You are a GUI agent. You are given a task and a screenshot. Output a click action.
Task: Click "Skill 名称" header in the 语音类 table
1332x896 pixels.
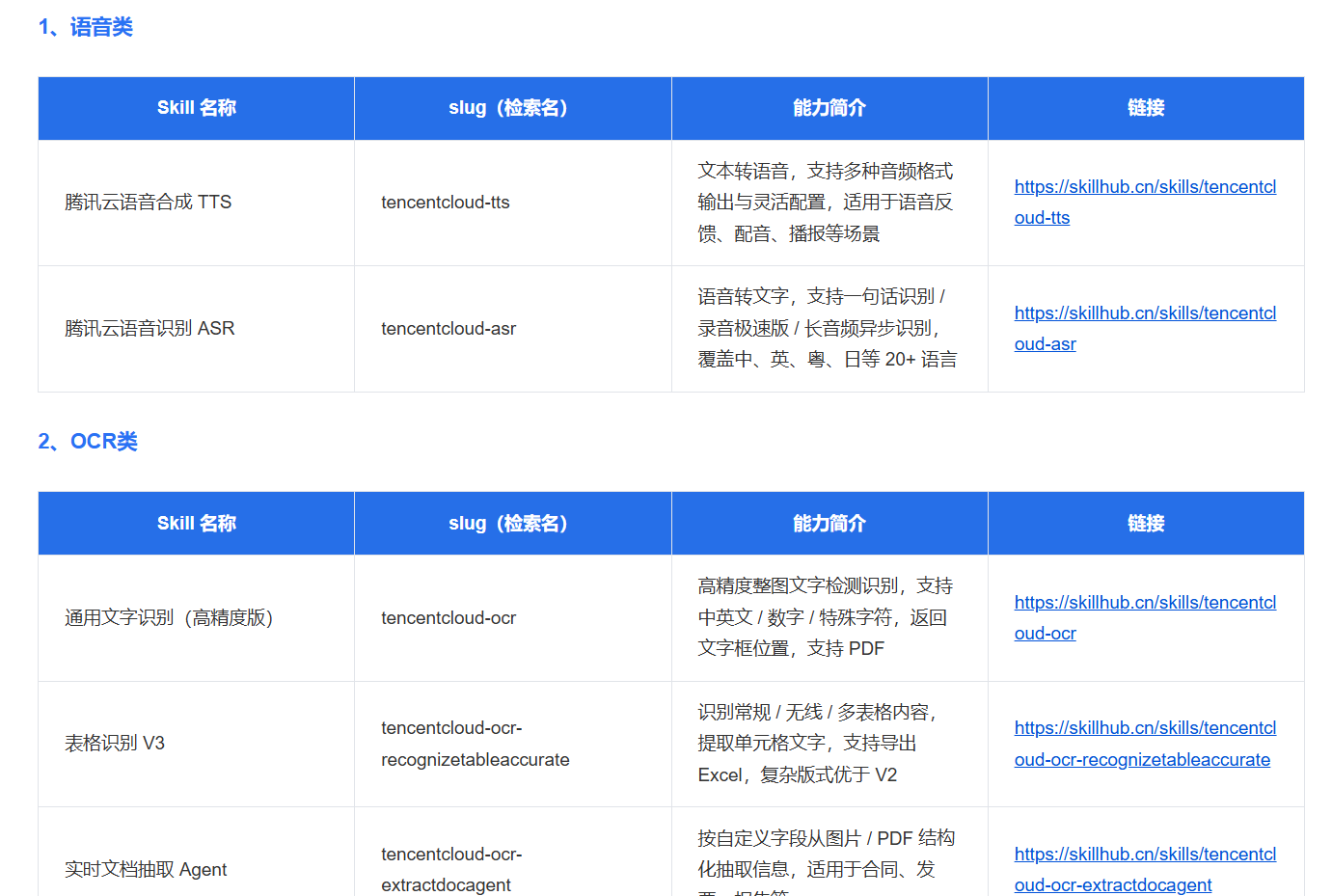point(197,108)
